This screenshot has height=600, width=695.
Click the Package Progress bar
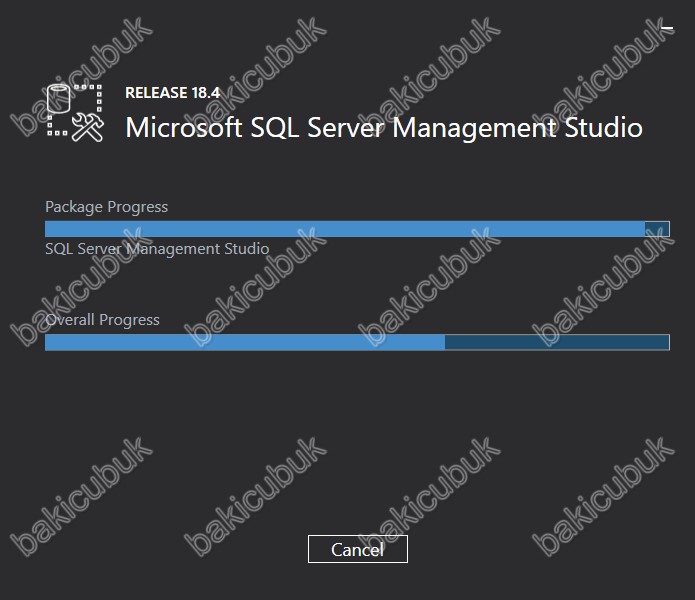pos(357,229)
